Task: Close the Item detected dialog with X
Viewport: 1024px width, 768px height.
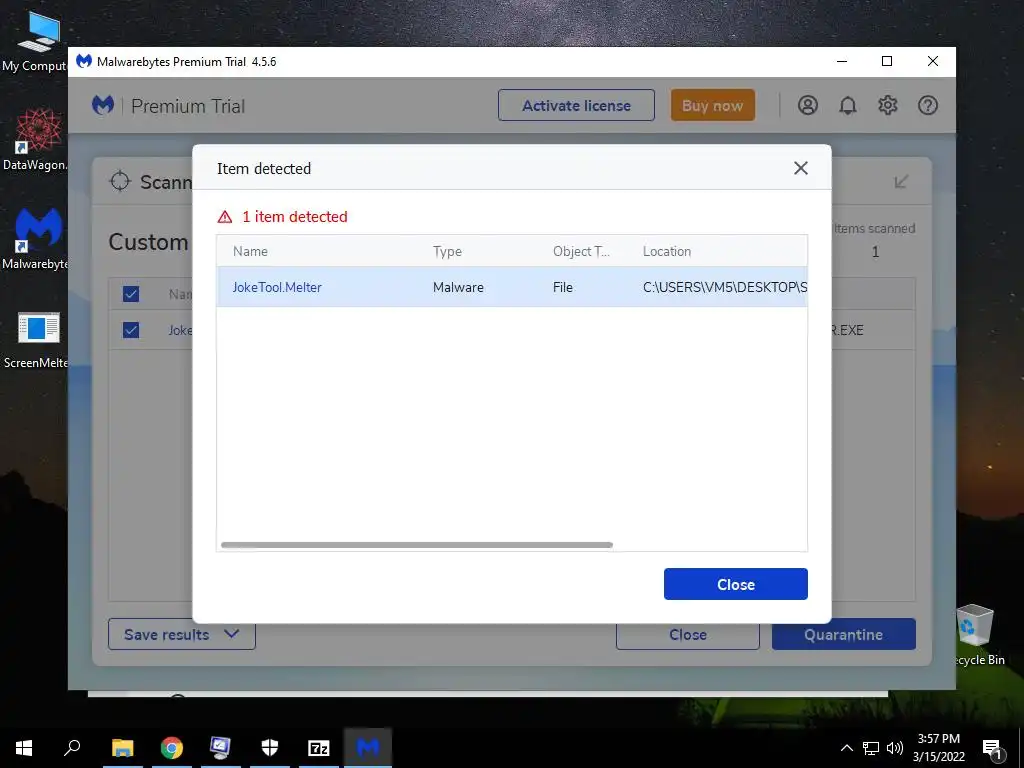Action: point(801,168)
